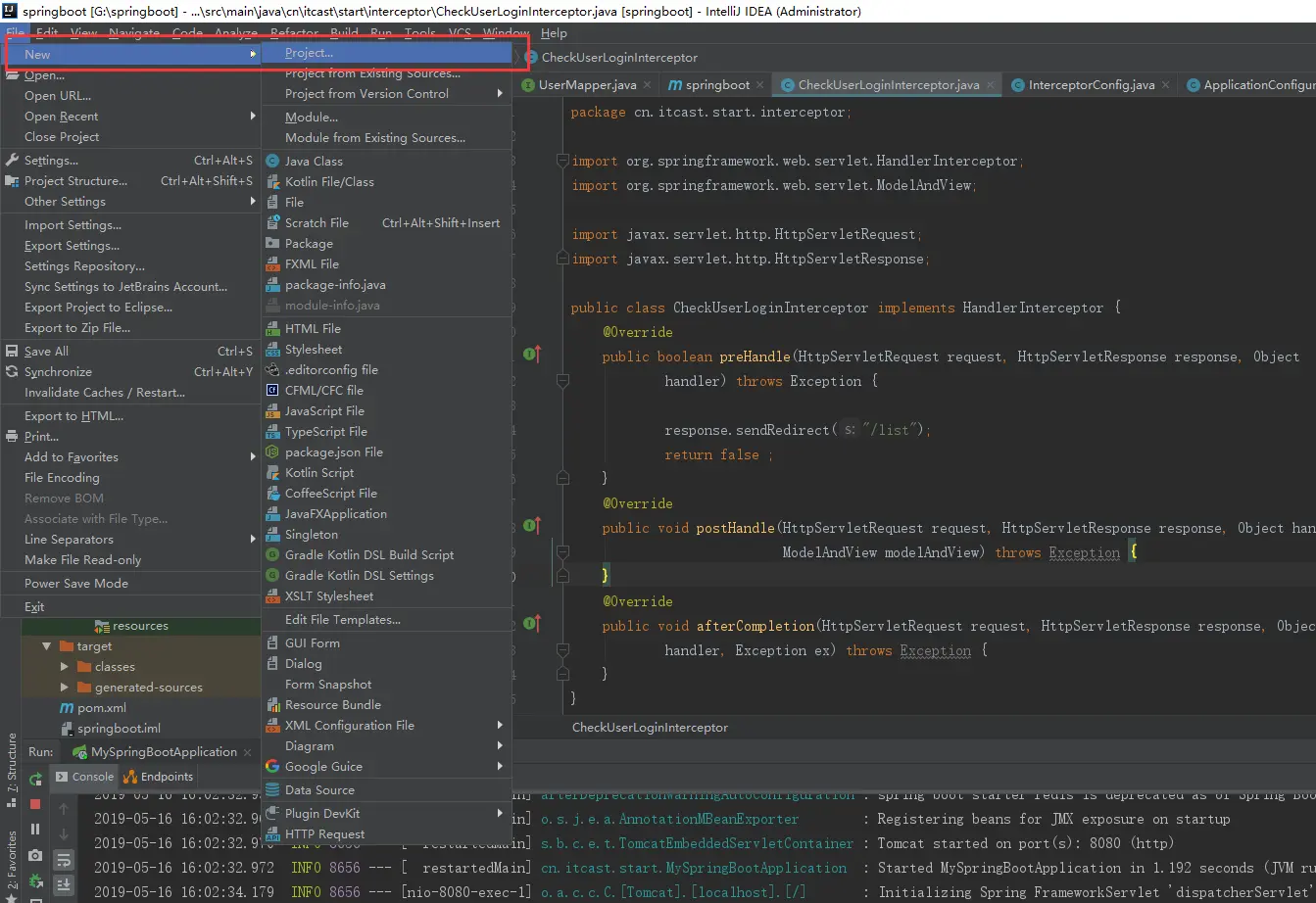Open the Line Separators submenu
1316x903 pixels.
click(131, 540)
